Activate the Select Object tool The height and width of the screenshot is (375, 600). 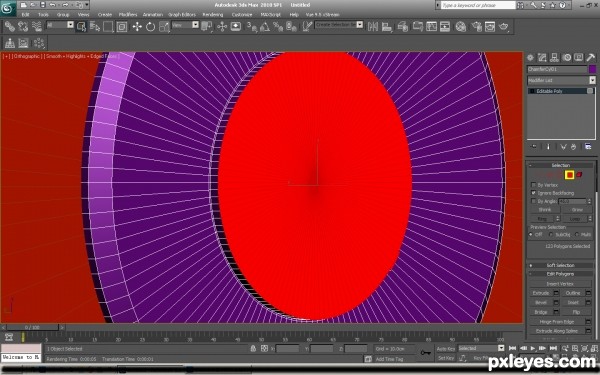81,26
